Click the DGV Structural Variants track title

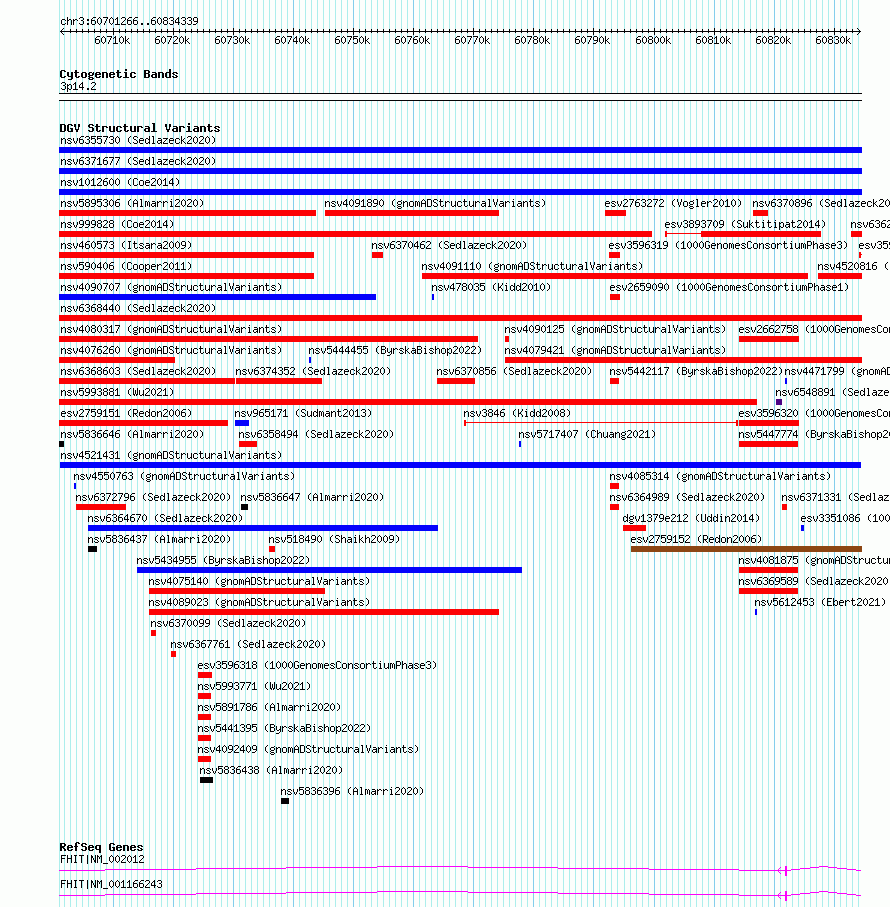[x=140, y=128]
